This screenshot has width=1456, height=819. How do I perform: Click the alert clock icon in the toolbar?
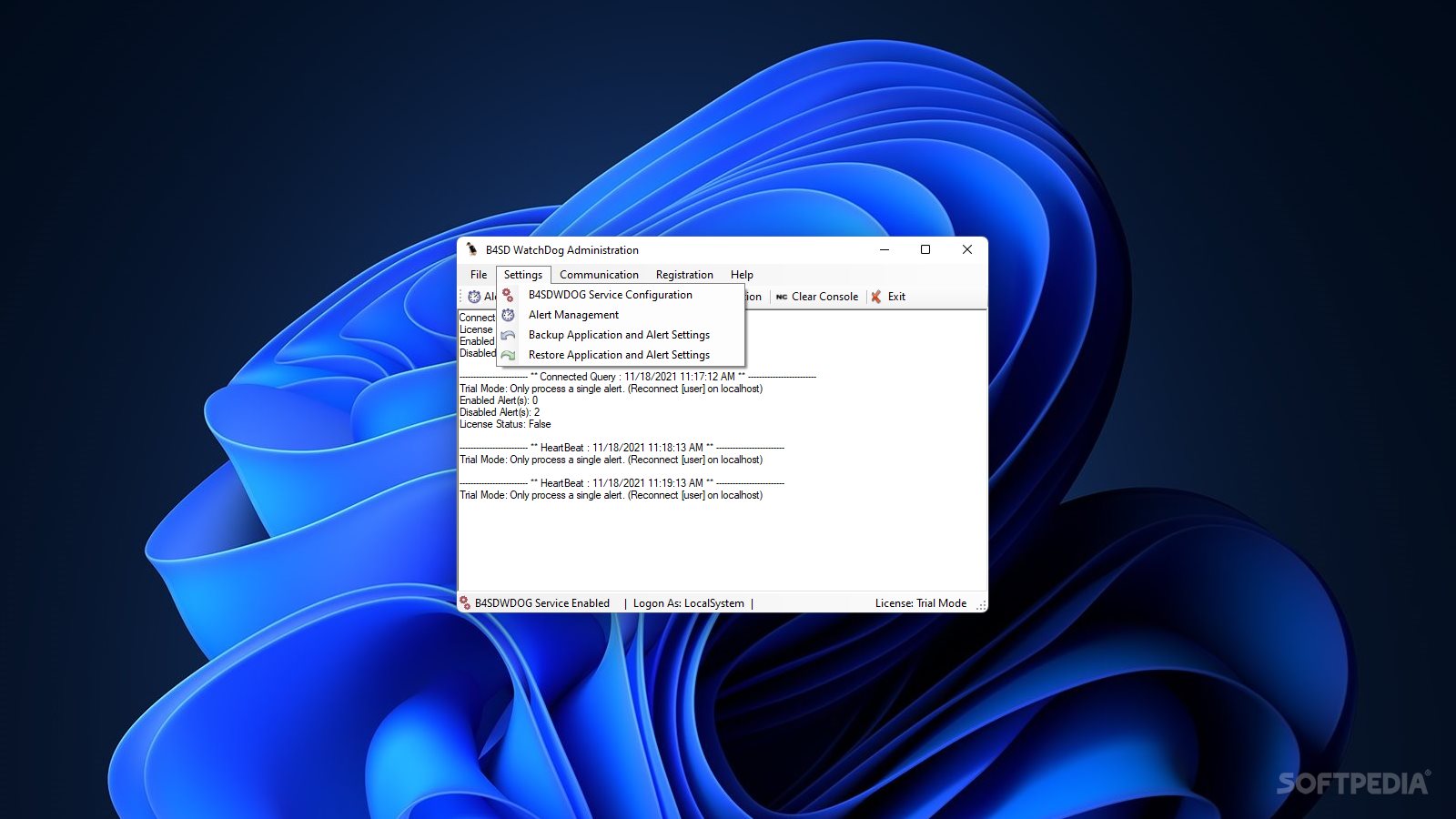[x=474, y=297]
